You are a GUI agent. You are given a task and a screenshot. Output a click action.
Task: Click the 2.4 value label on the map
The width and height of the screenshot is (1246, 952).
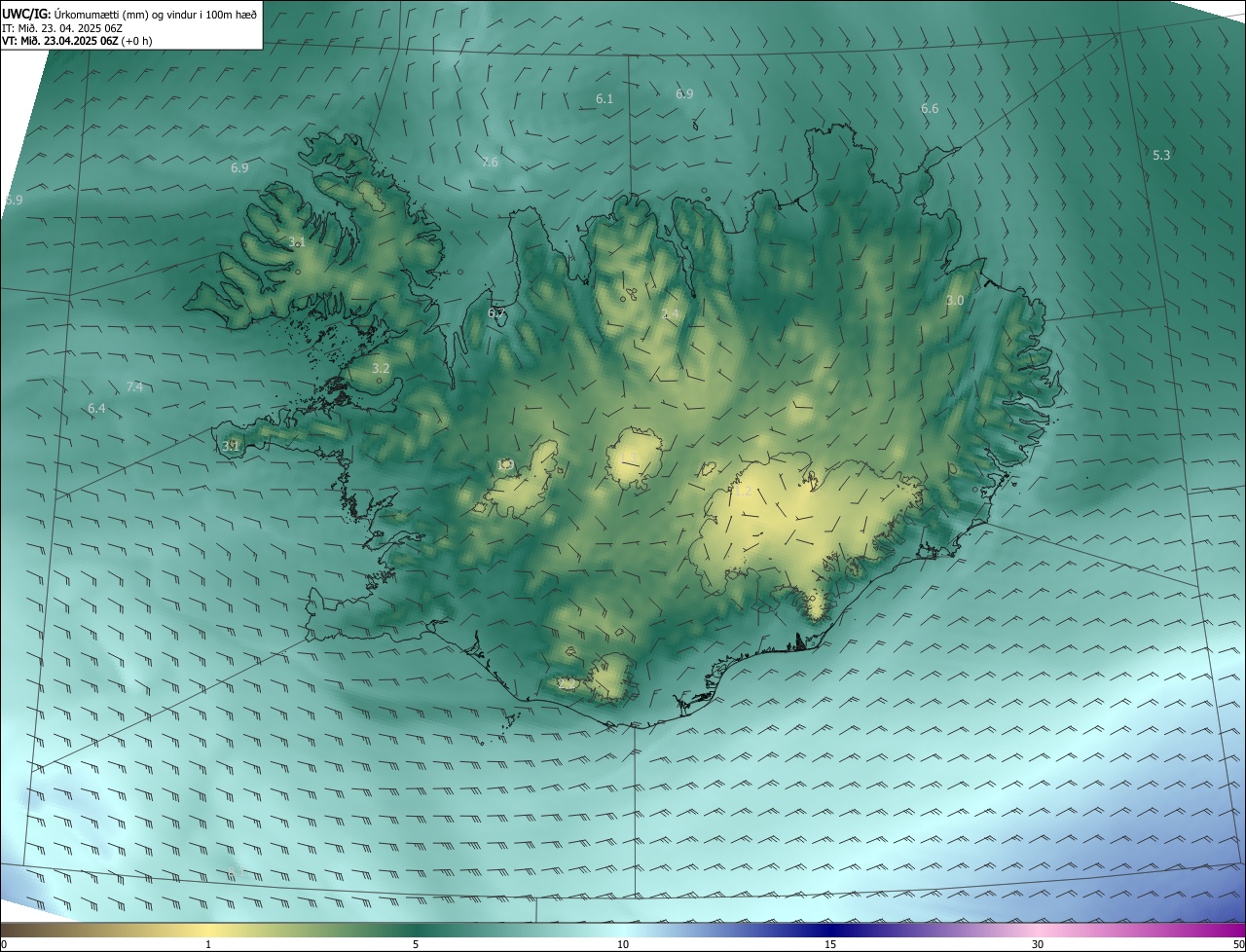670,314
